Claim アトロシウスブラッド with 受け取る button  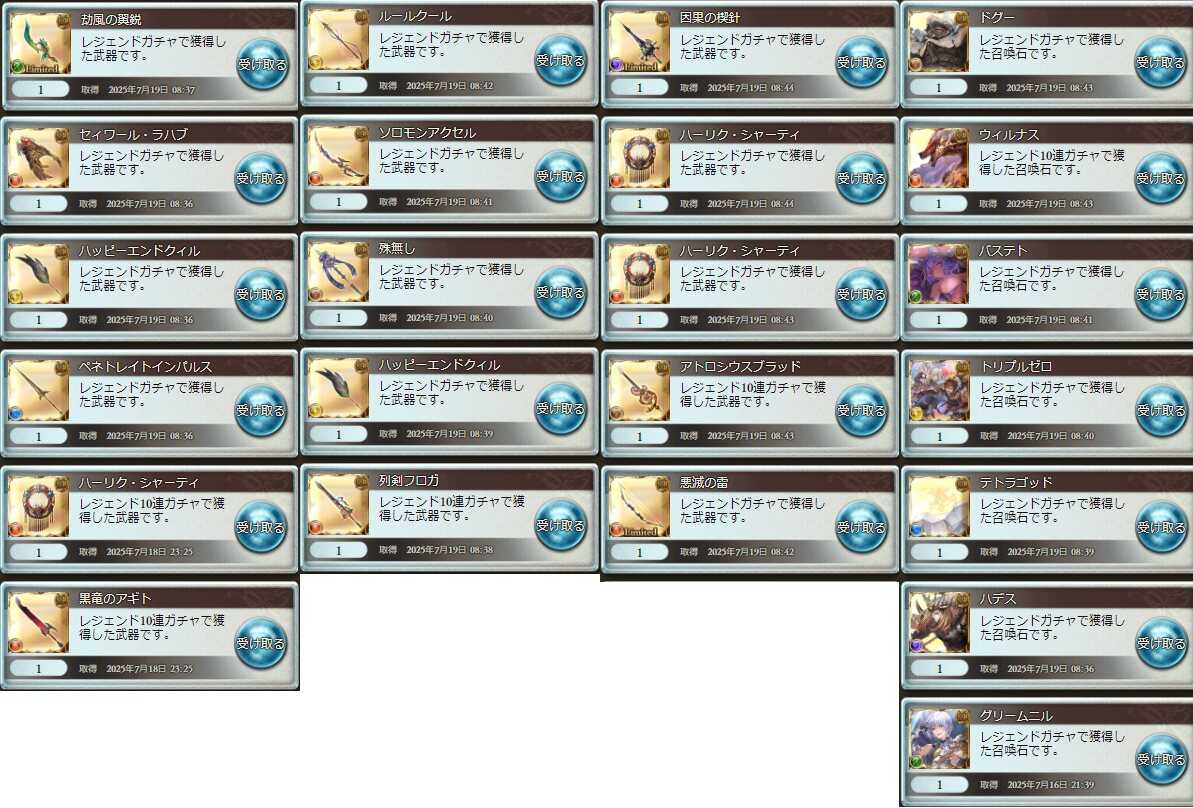coord(861,411)
